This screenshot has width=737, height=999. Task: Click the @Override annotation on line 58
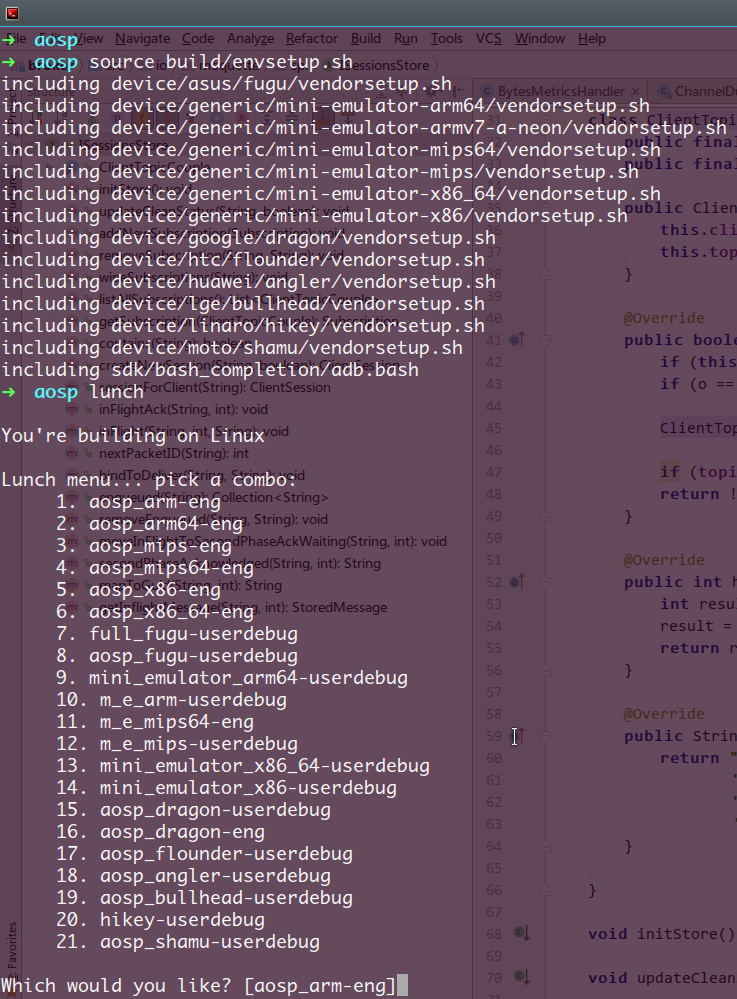(x=664, y=714)
